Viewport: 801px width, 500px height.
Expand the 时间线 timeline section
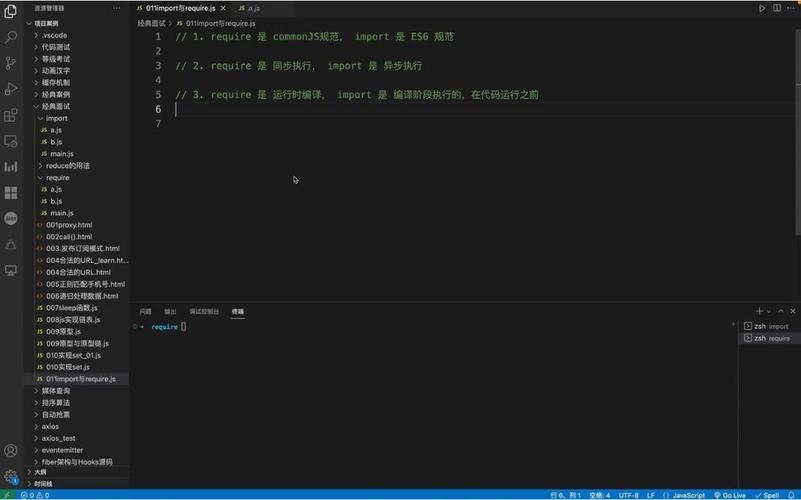point(77,484)
